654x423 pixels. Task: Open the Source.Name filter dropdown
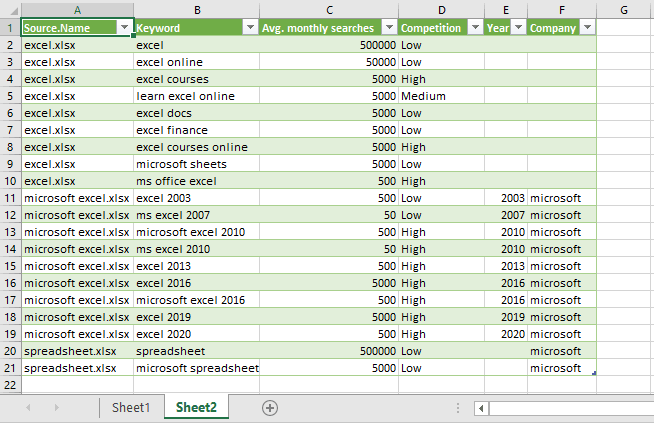click(124, 28)
